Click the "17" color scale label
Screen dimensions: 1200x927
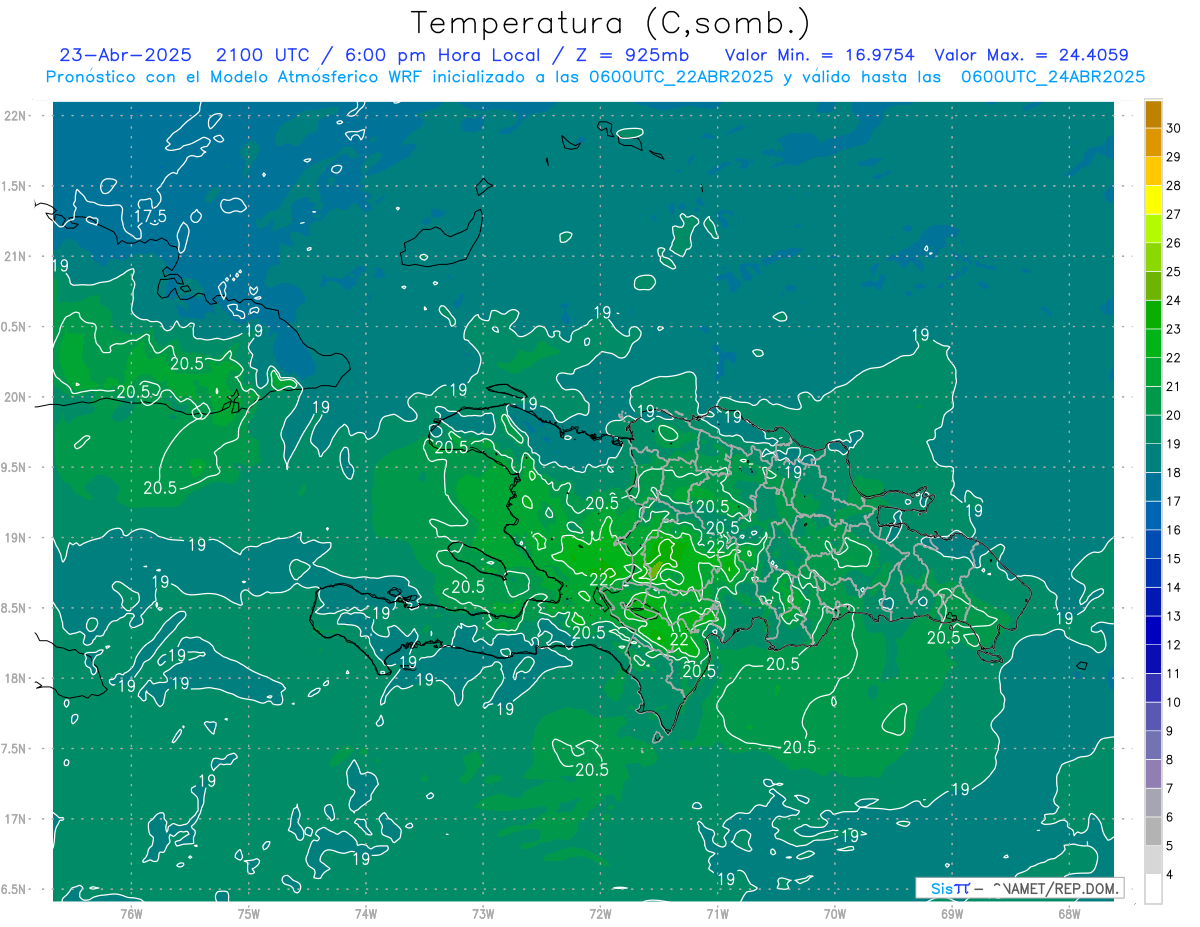pos(1174,501)
